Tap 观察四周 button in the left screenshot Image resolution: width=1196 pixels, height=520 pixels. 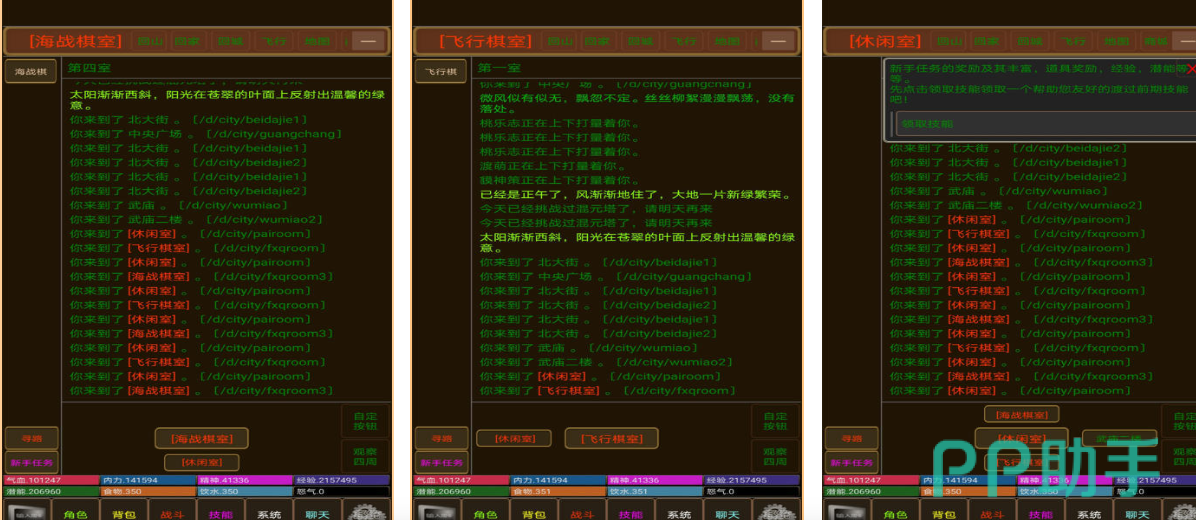tap(365, 455)
